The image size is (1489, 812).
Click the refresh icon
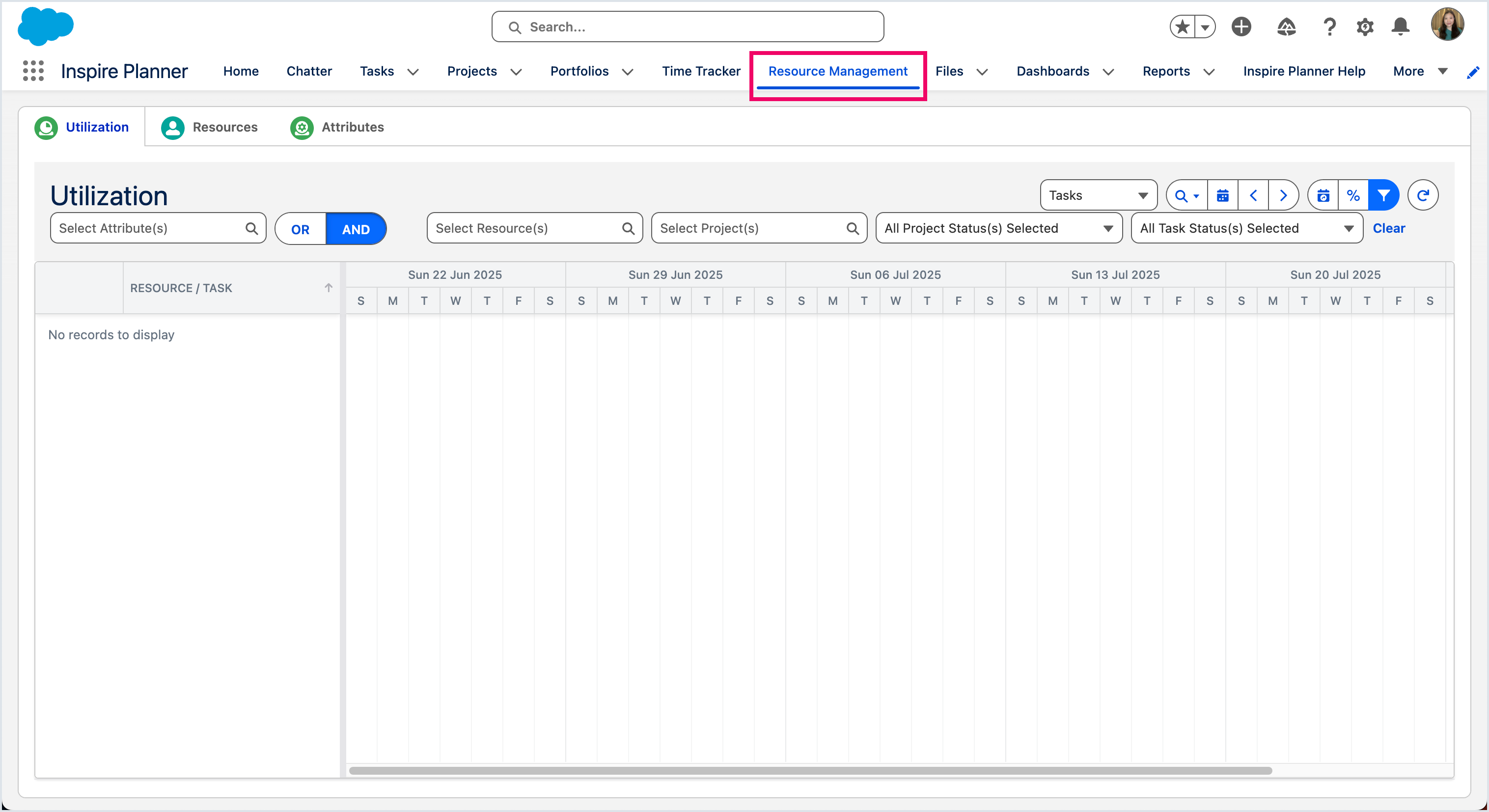1423,195
